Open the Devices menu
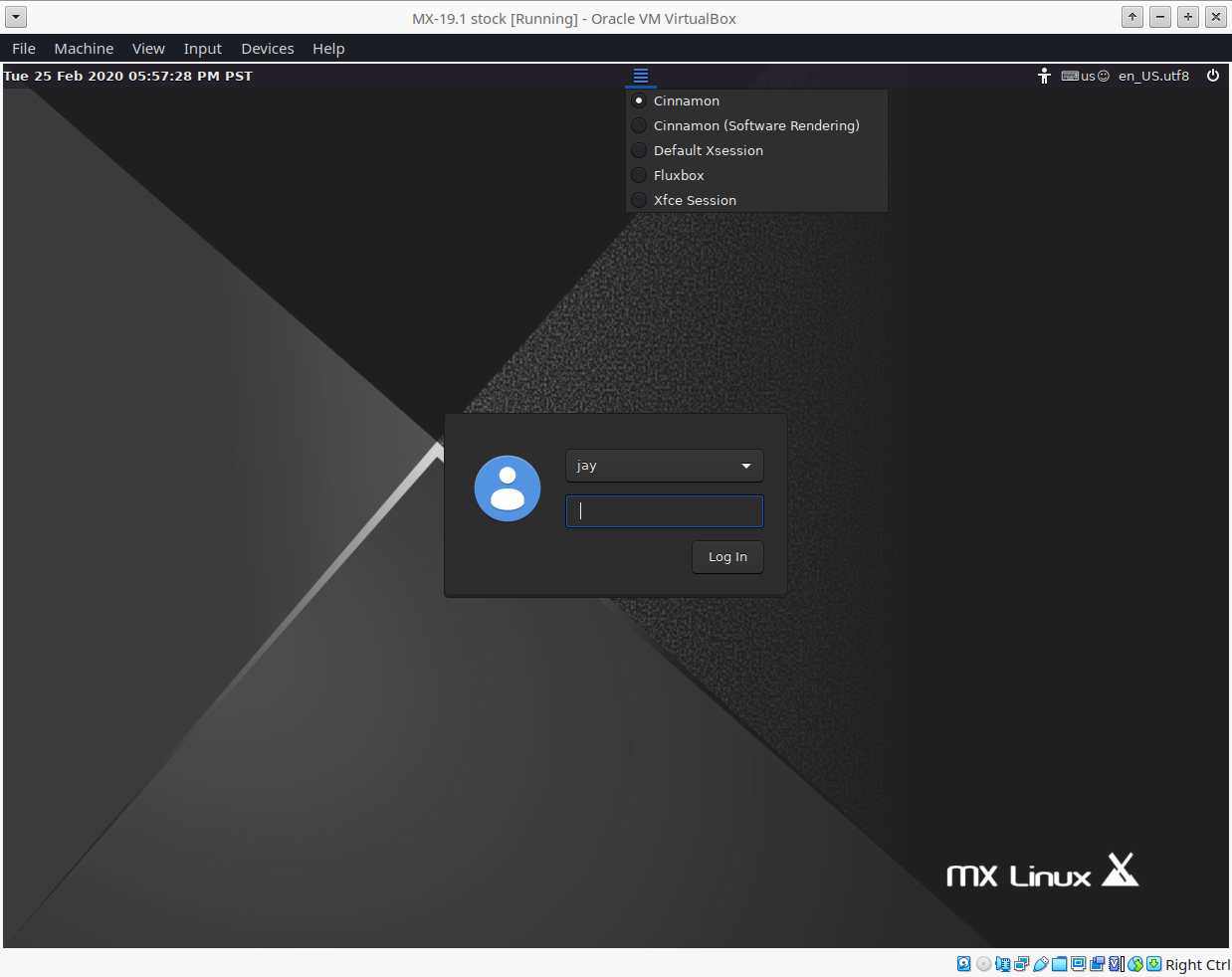Viewport: 1232px width, 977px height. (268, 49)
